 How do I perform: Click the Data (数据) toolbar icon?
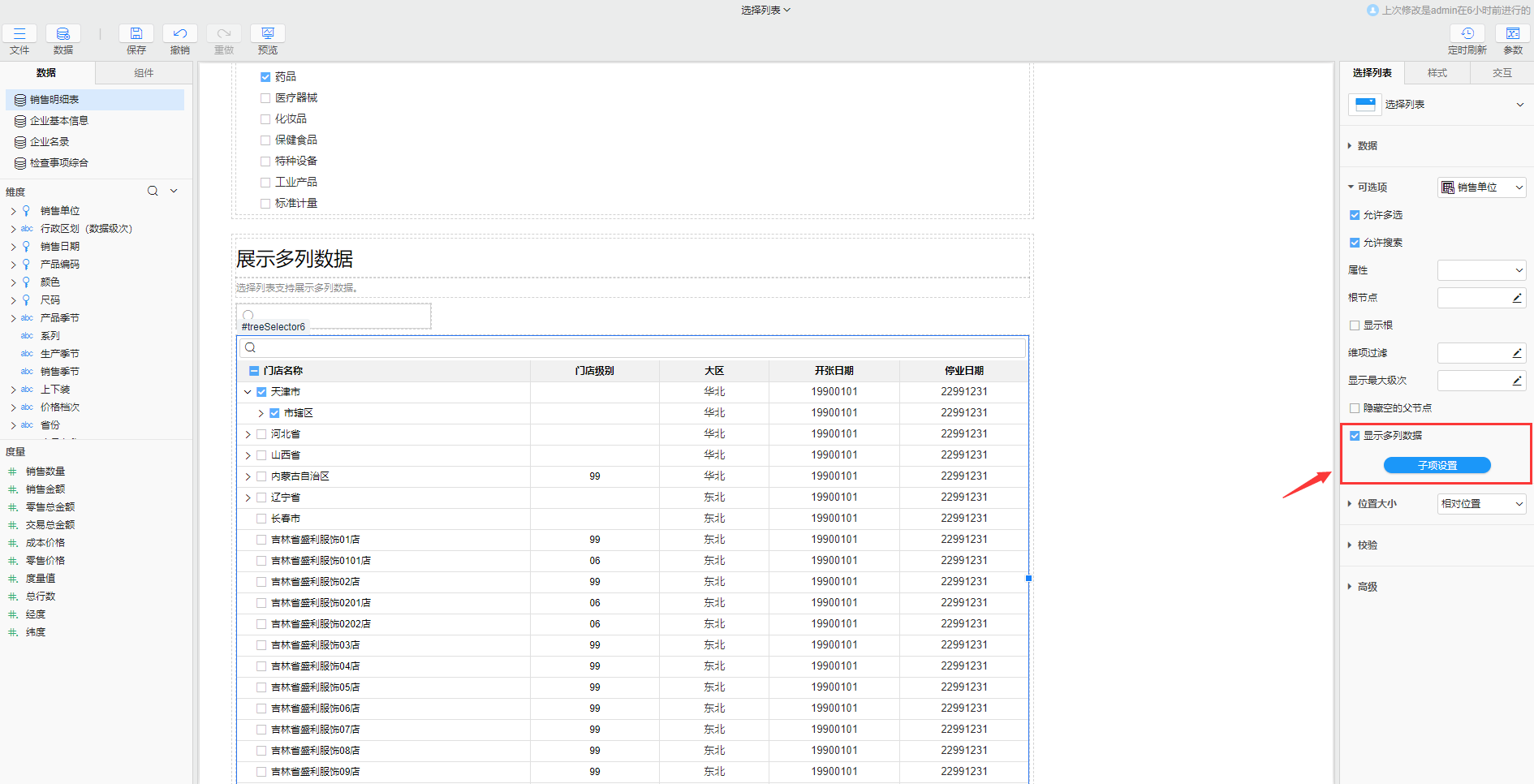63,34
